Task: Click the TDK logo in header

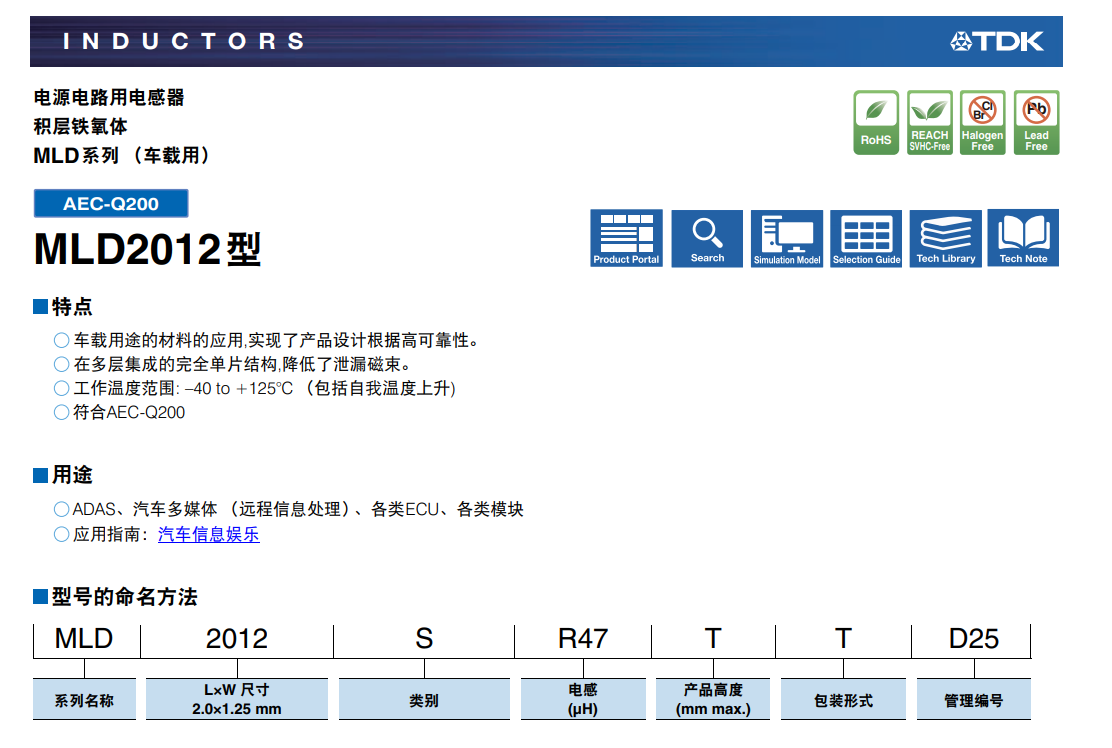Action: (x=997, y=41)
